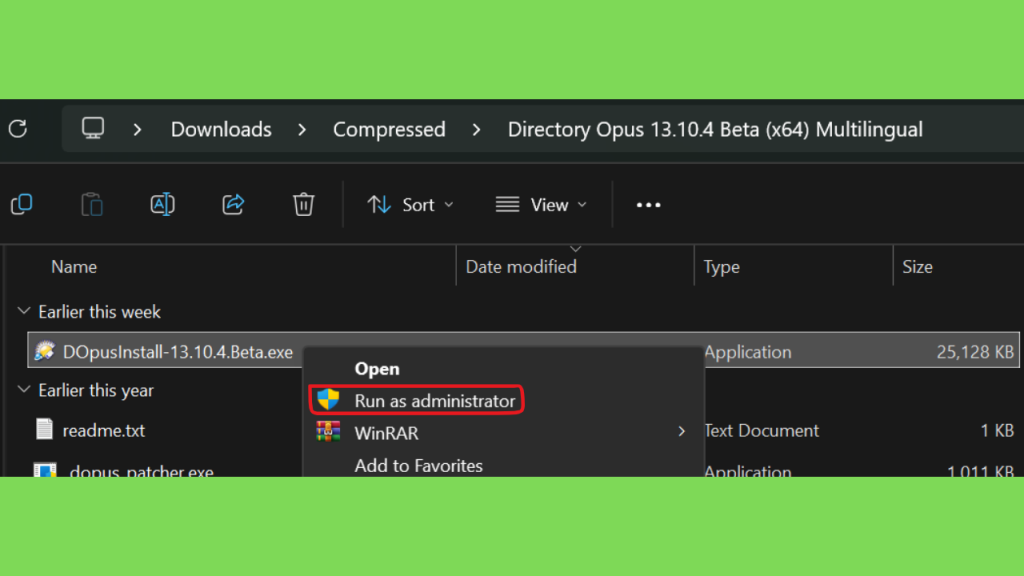Viewport: 1024px width, 576px height.
Task: Click the Refresh icon in the address bar
Action: click(x=18, y=129)
